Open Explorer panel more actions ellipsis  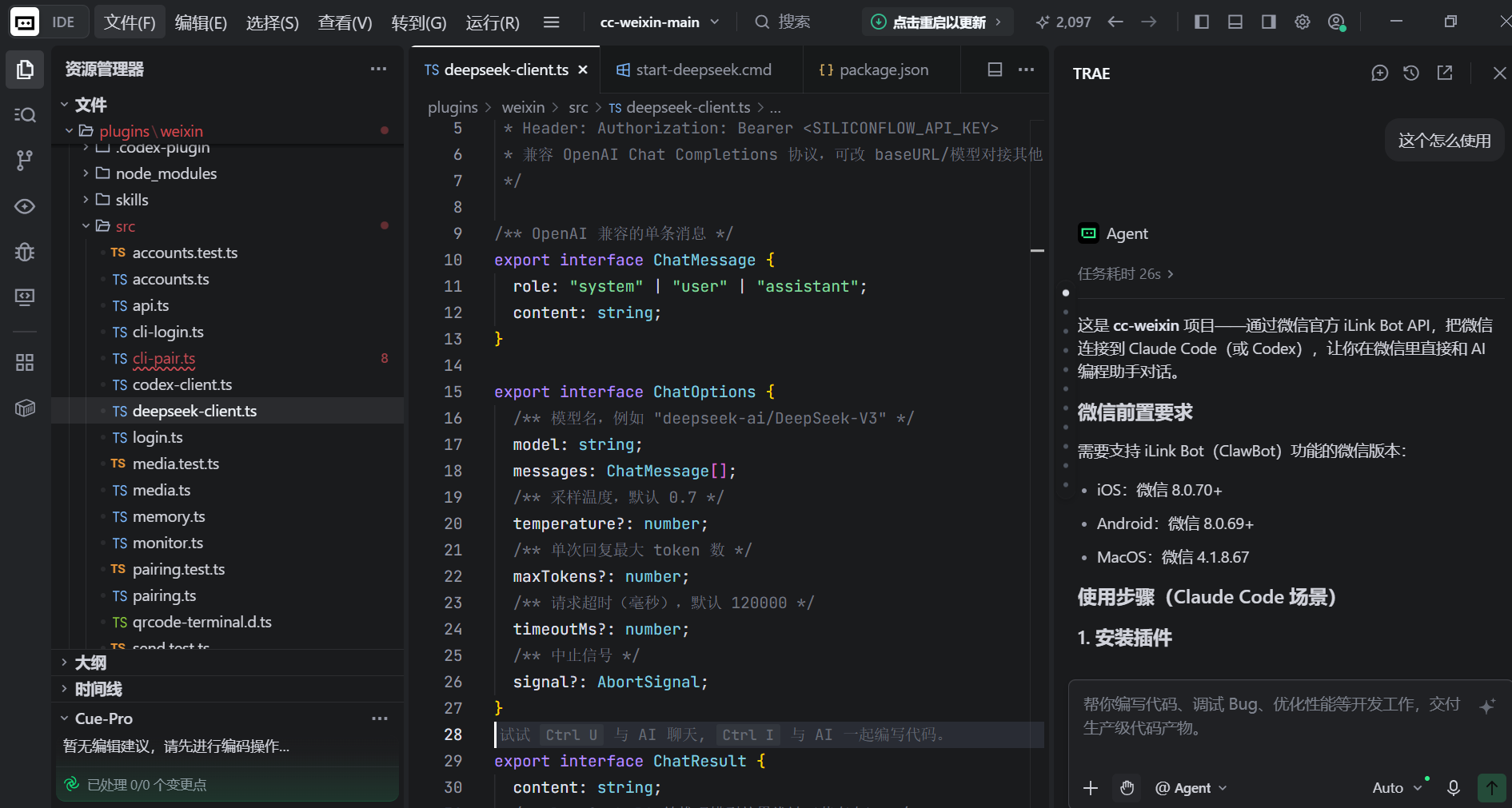[x=378, y=69]
